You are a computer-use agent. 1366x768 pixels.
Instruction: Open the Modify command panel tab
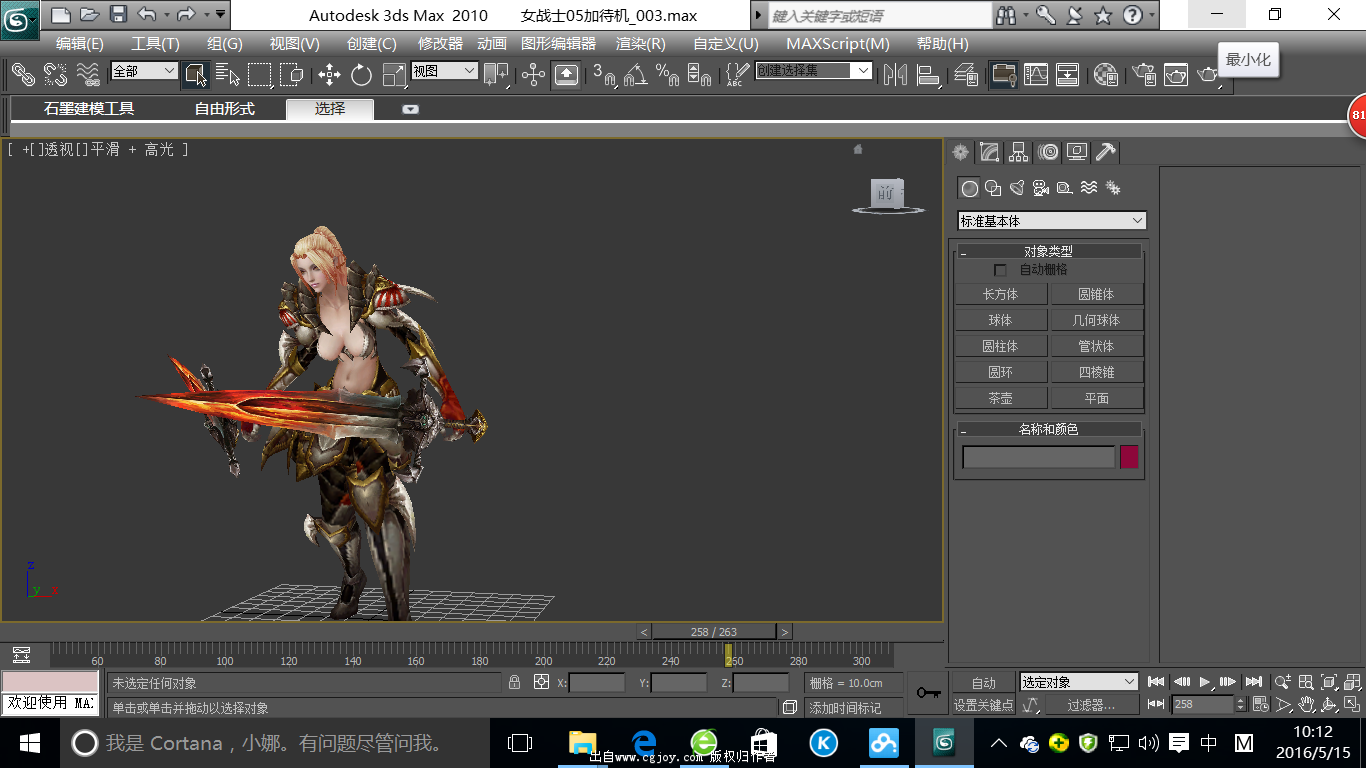tap(989, 152)
